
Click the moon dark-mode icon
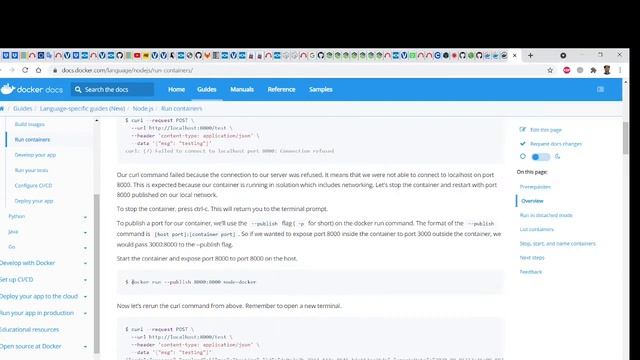coord(557,157)
